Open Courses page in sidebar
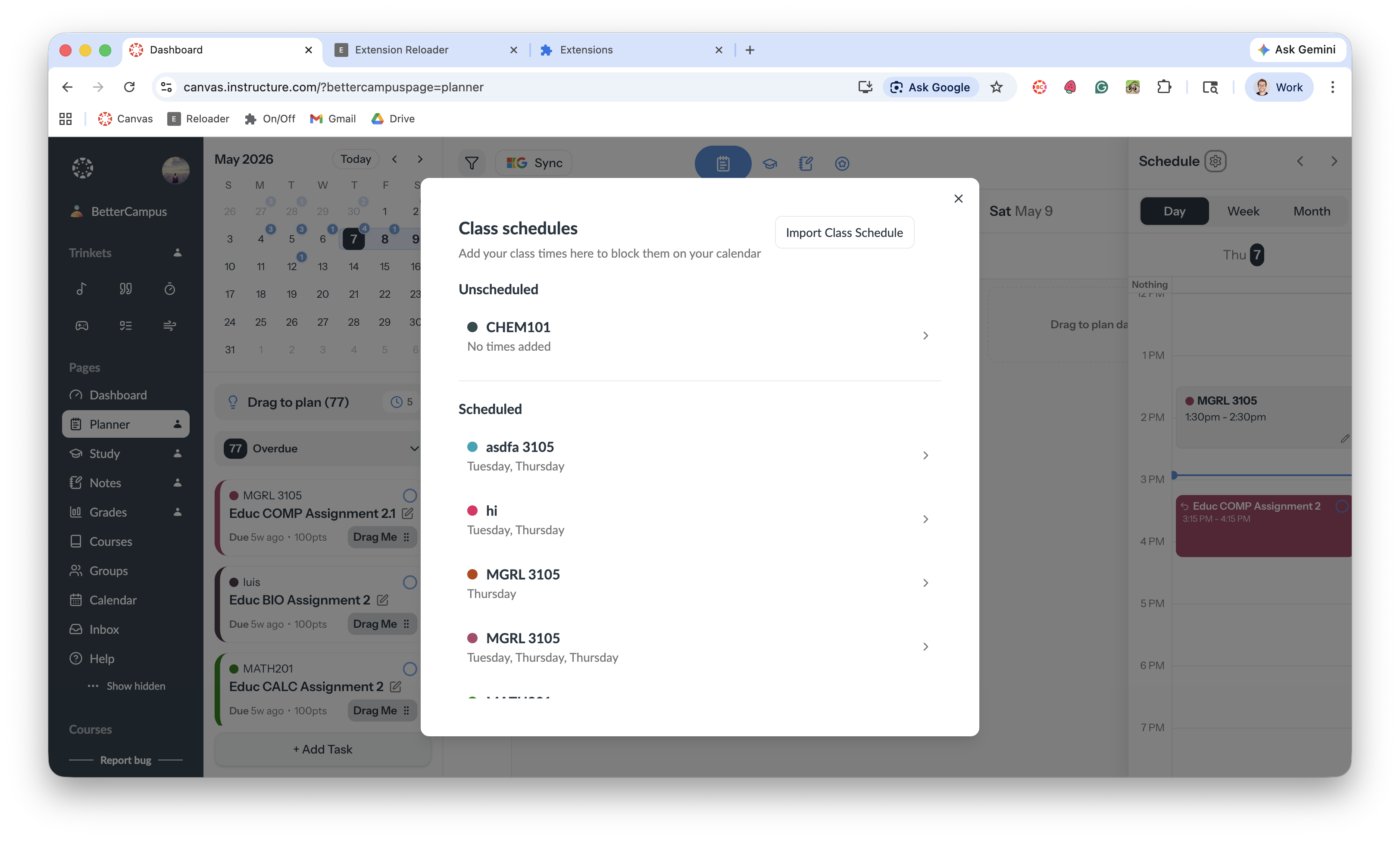The height and width of the screenshot is (841, 1400). [x=125, y=542]
